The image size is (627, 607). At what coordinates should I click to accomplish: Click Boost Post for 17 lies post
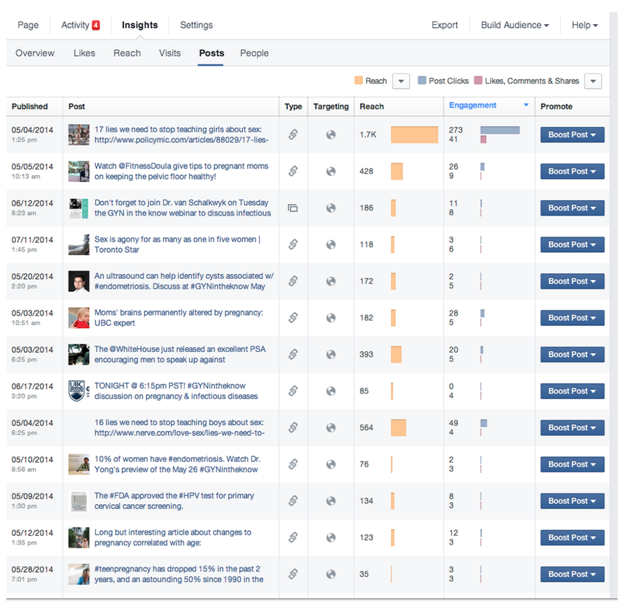coord(572,135)
